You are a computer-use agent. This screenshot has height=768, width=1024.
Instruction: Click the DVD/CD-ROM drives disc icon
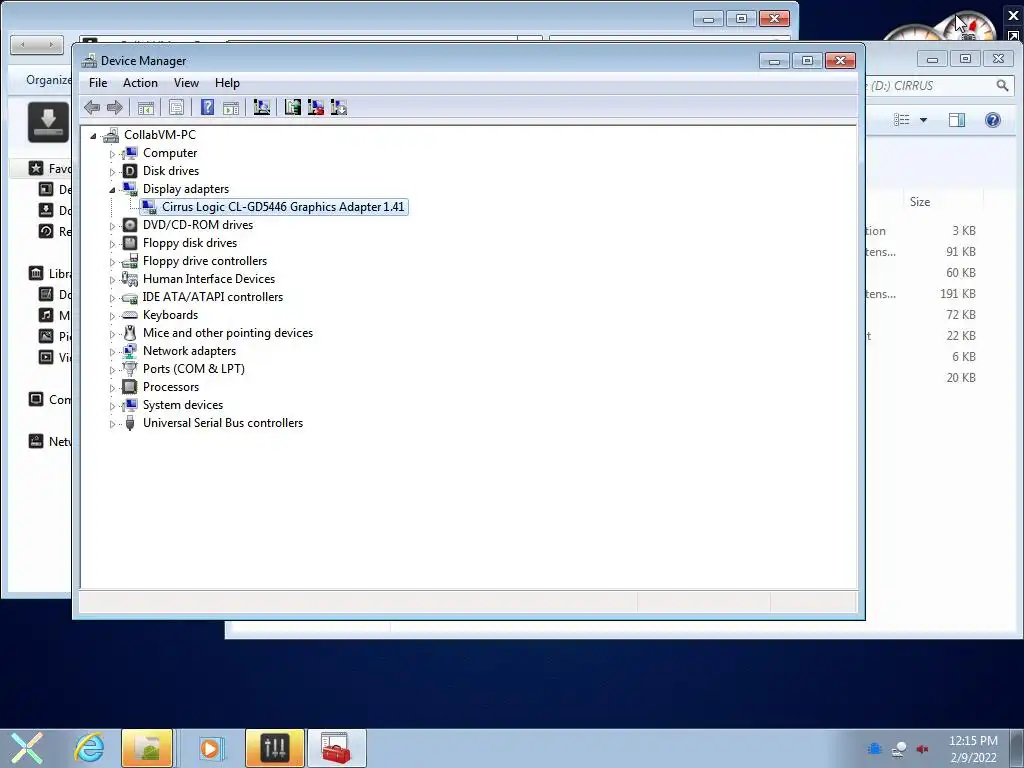point(130,225)
